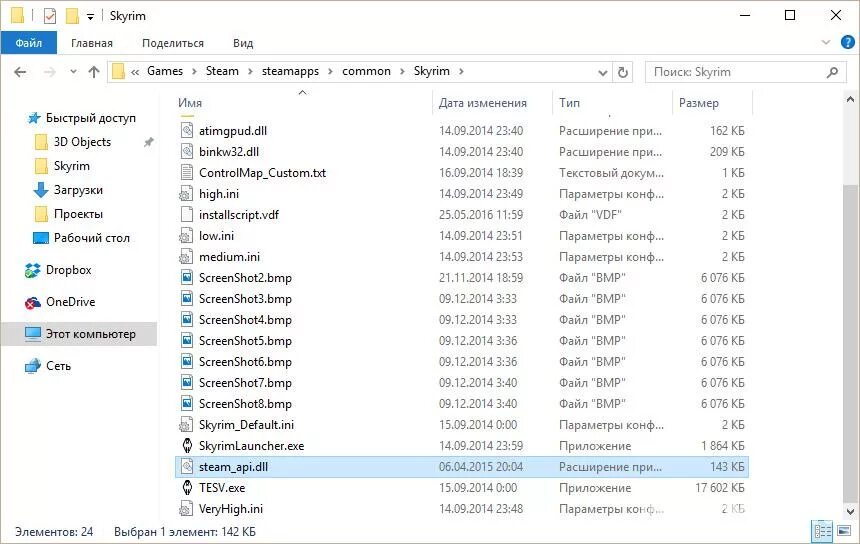Click the ScreenShot5.bmp image icon
This screenshot has width=860, height=544.
[x=187, y=341]
